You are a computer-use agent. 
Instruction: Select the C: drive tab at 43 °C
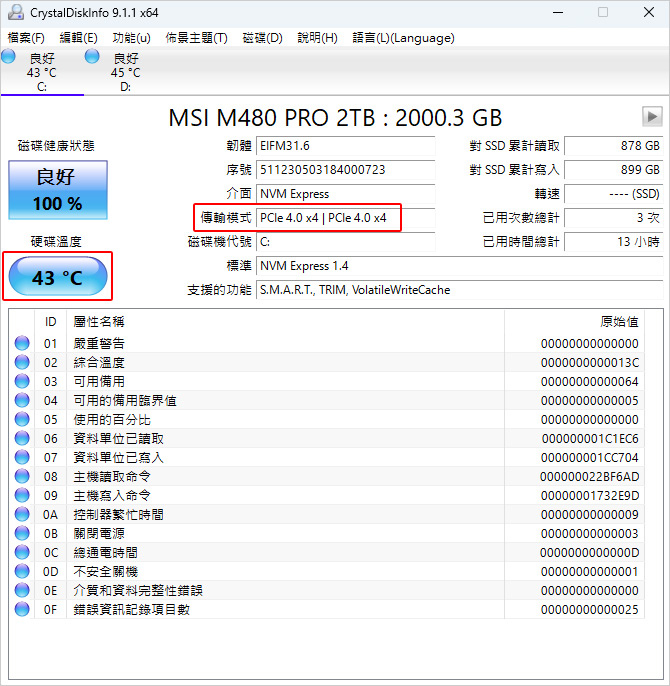(42, 72)
